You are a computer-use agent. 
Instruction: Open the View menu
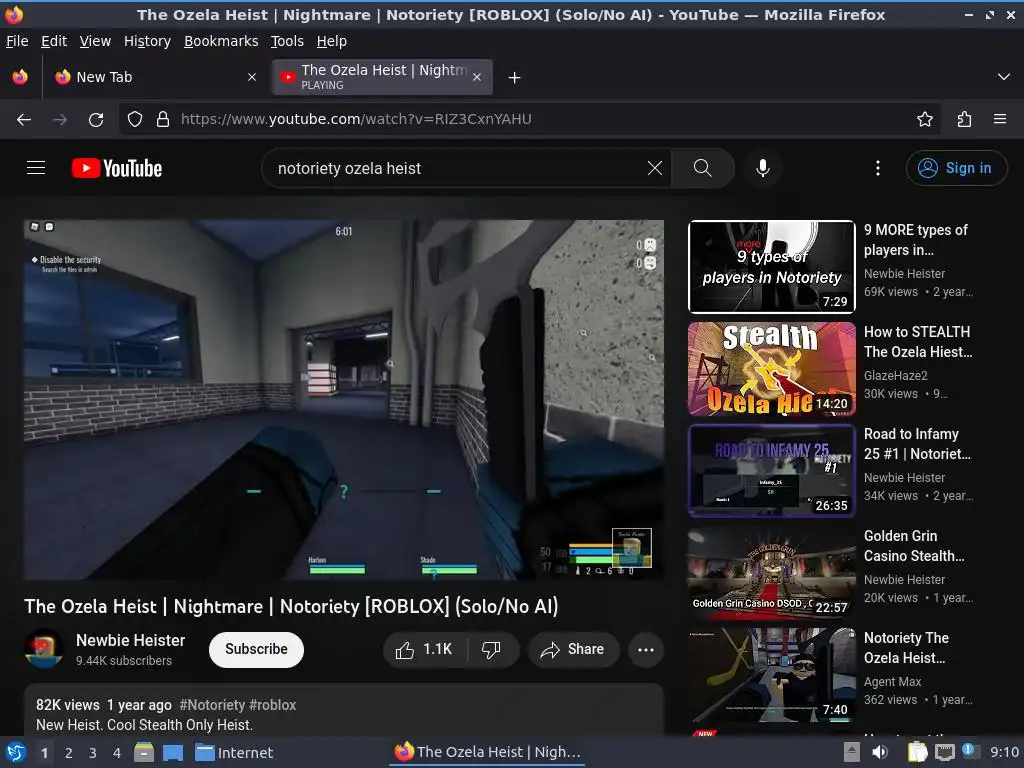[95, 41]
